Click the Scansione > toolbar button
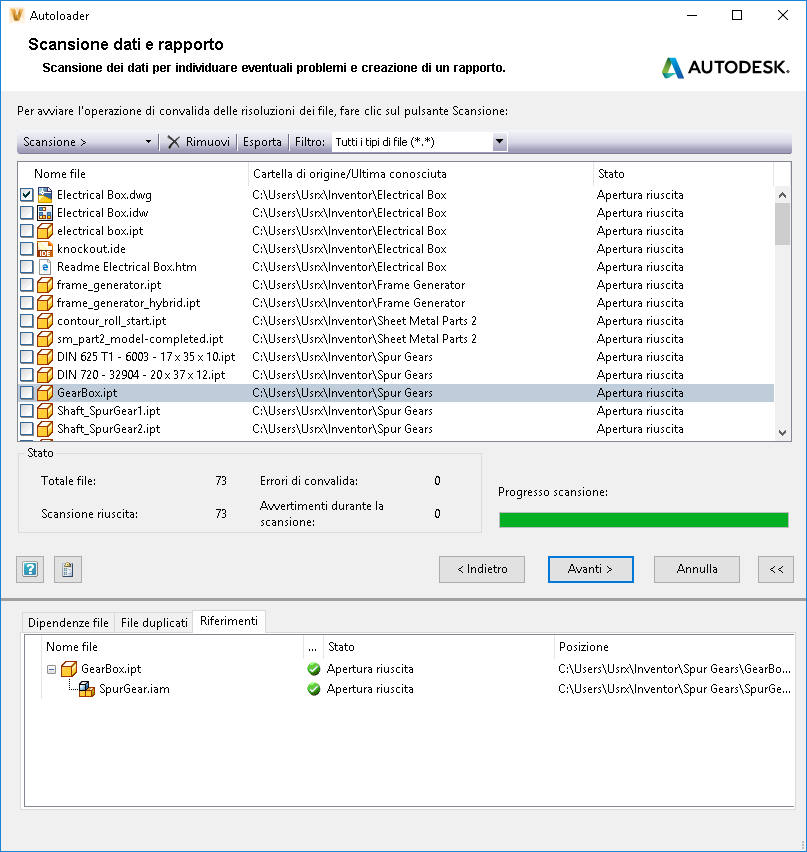807x852 pixels. (55, 142)
